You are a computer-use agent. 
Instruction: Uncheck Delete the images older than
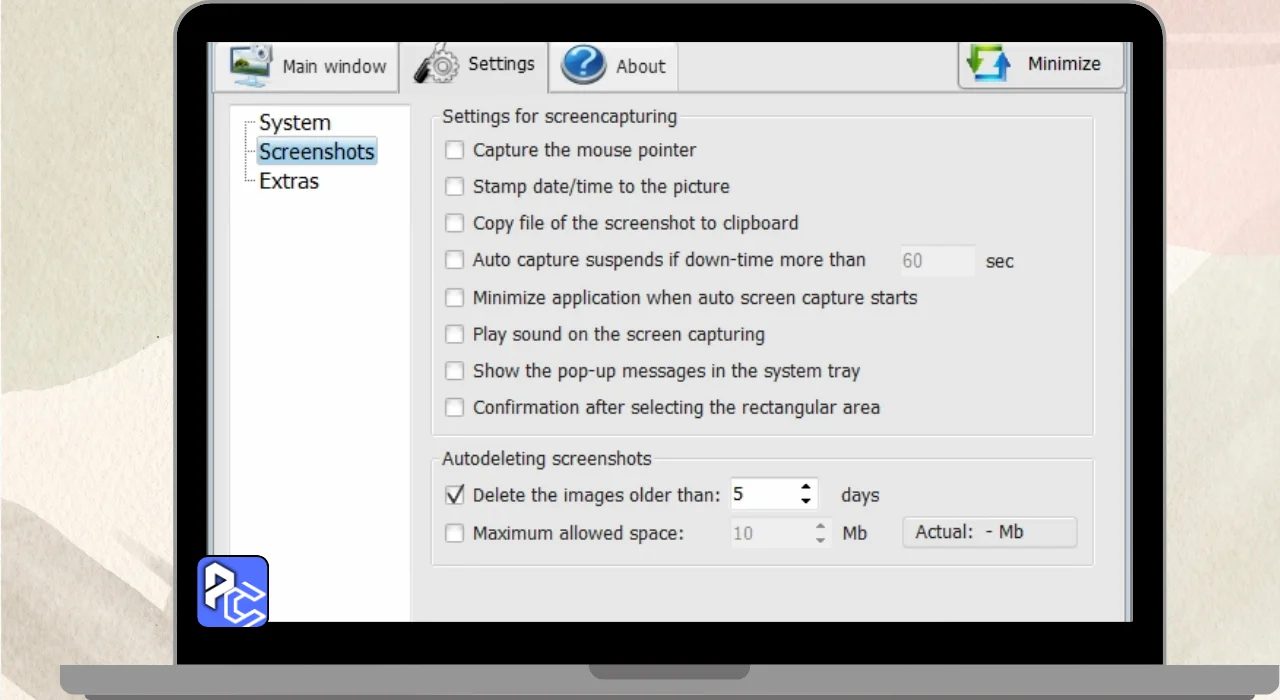pyautogui.click(x=455, y=495)
